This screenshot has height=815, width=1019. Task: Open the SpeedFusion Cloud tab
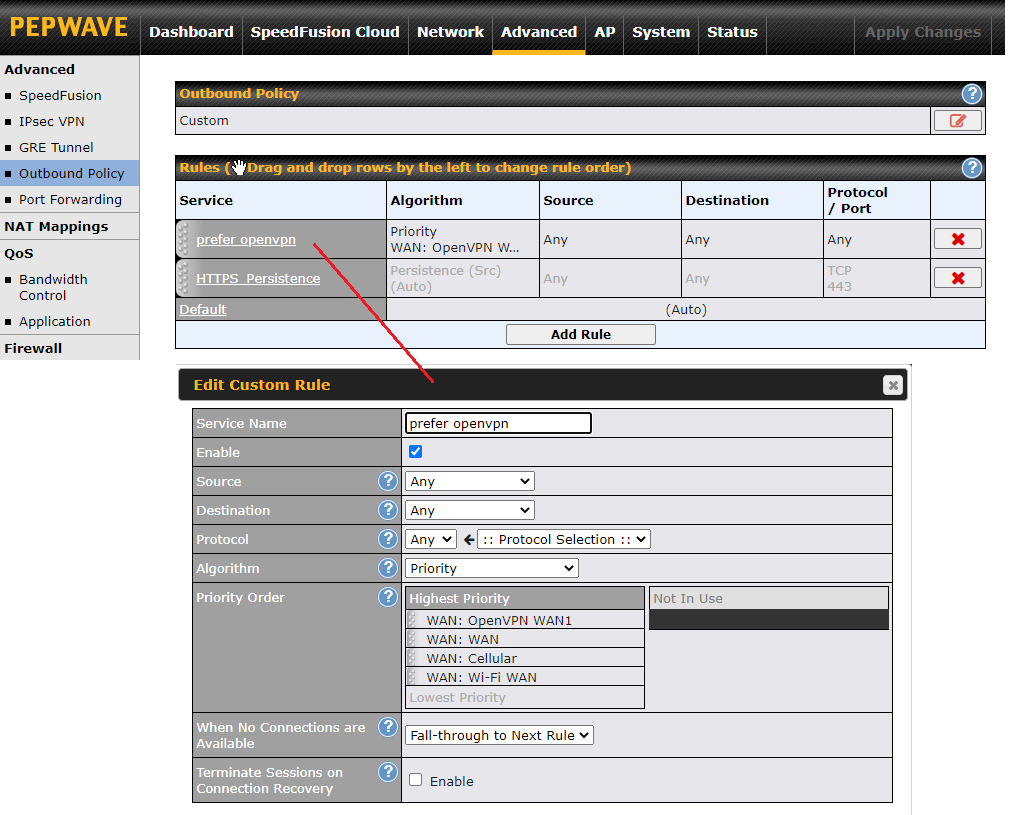pyautogui.click(x=325, y=32)
